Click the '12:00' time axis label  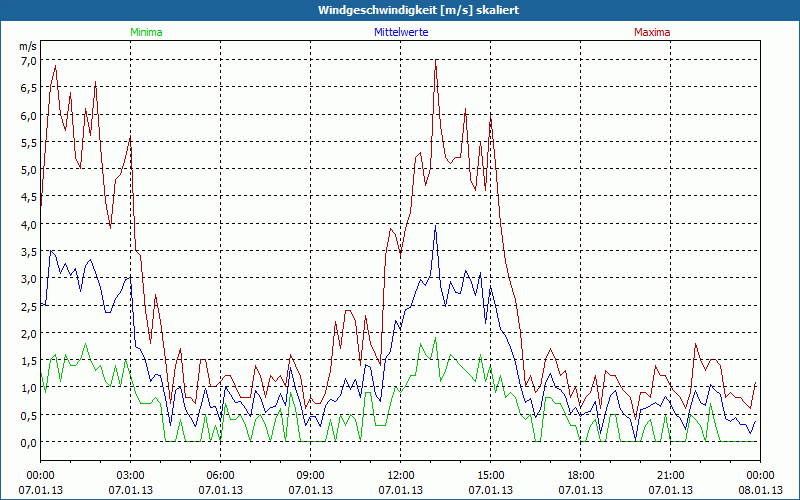pos(401,476)
